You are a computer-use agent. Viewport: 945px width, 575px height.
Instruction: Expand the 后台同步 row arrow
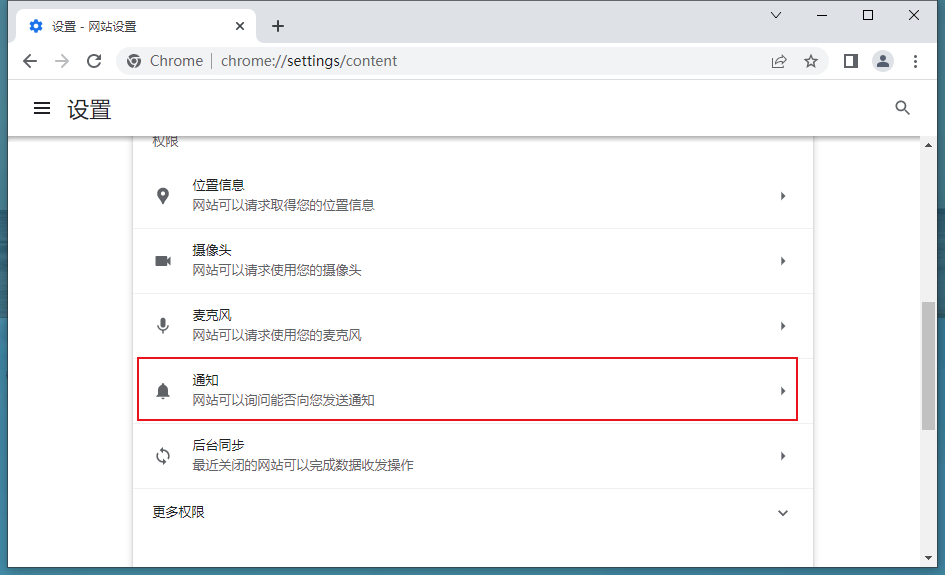(782, 456)
